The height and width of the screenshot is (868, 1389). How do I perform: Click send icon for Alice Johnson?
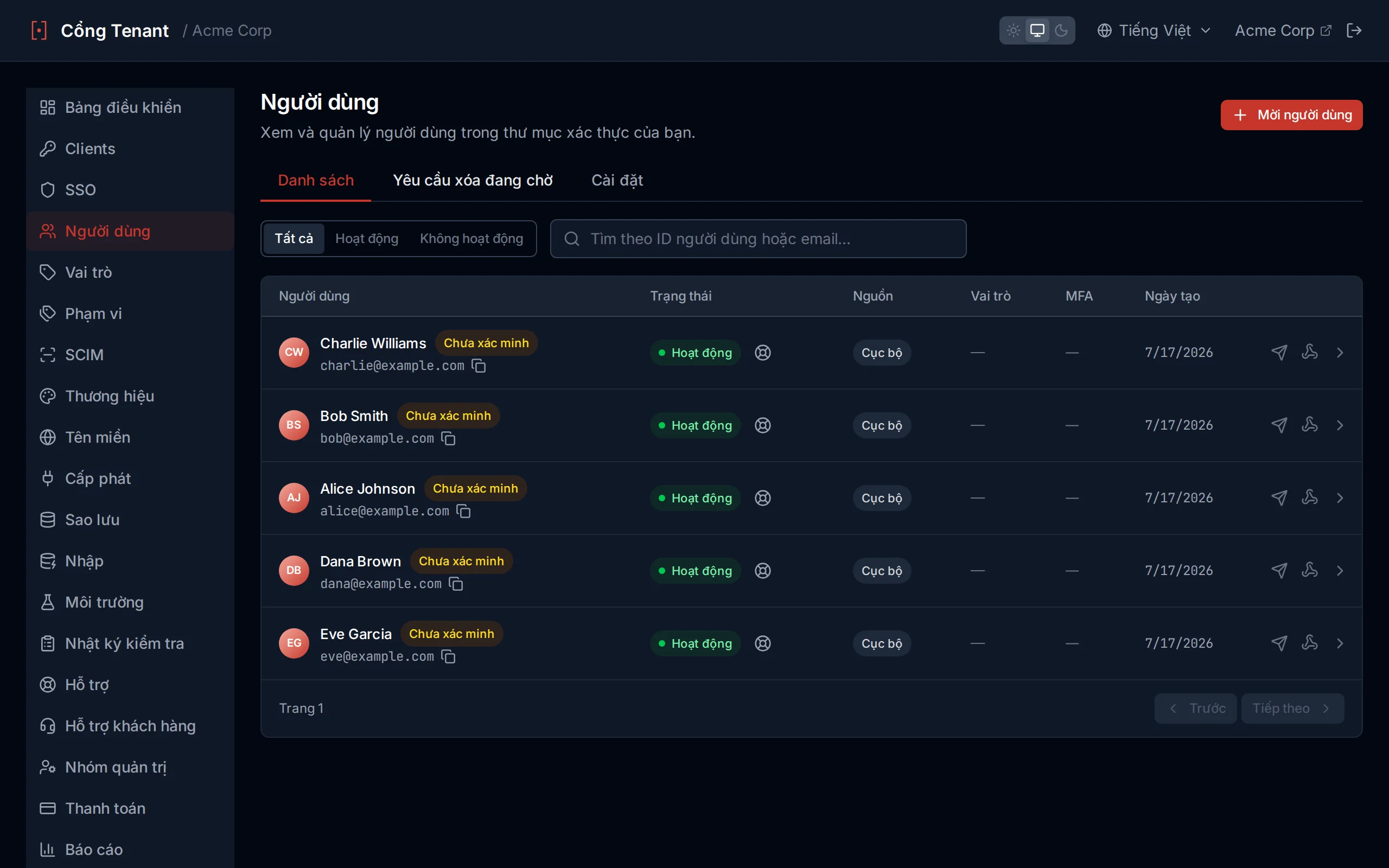(x=1279, y=497)
